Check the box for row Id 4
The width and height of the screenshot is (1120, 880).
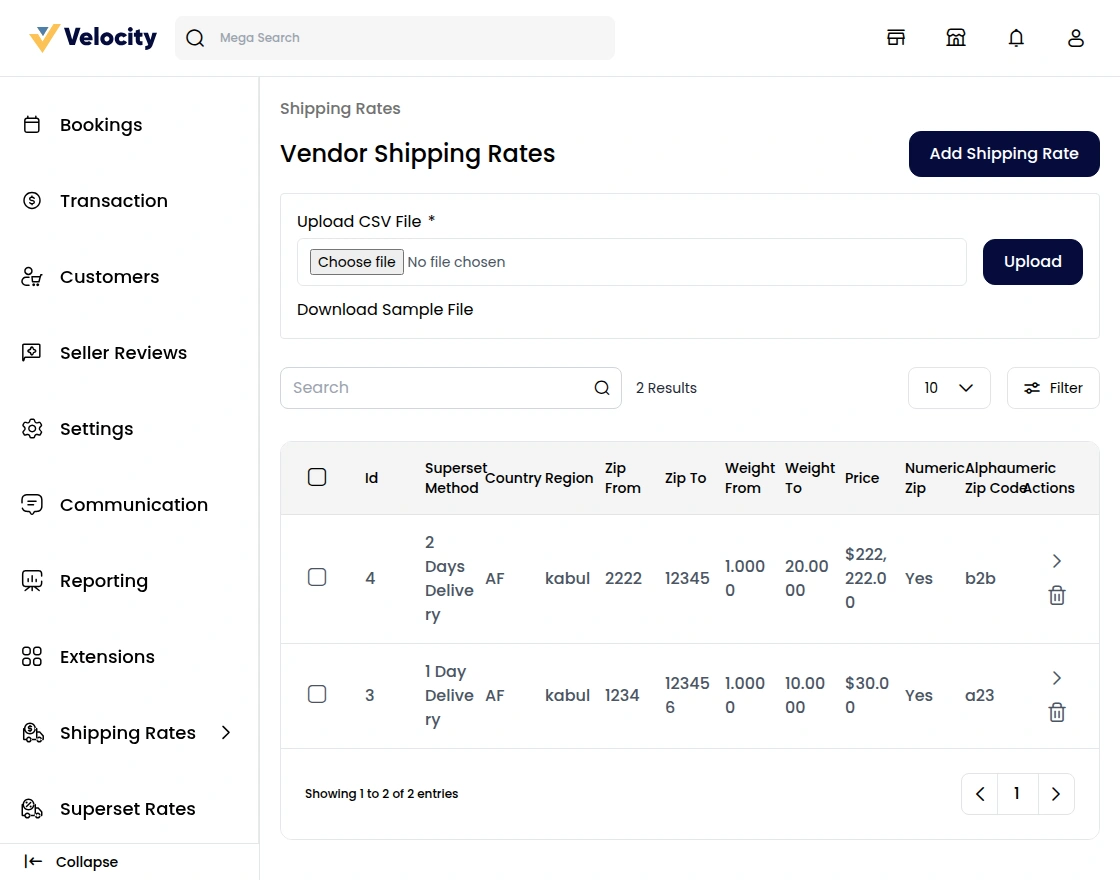[x=317, y=577]
